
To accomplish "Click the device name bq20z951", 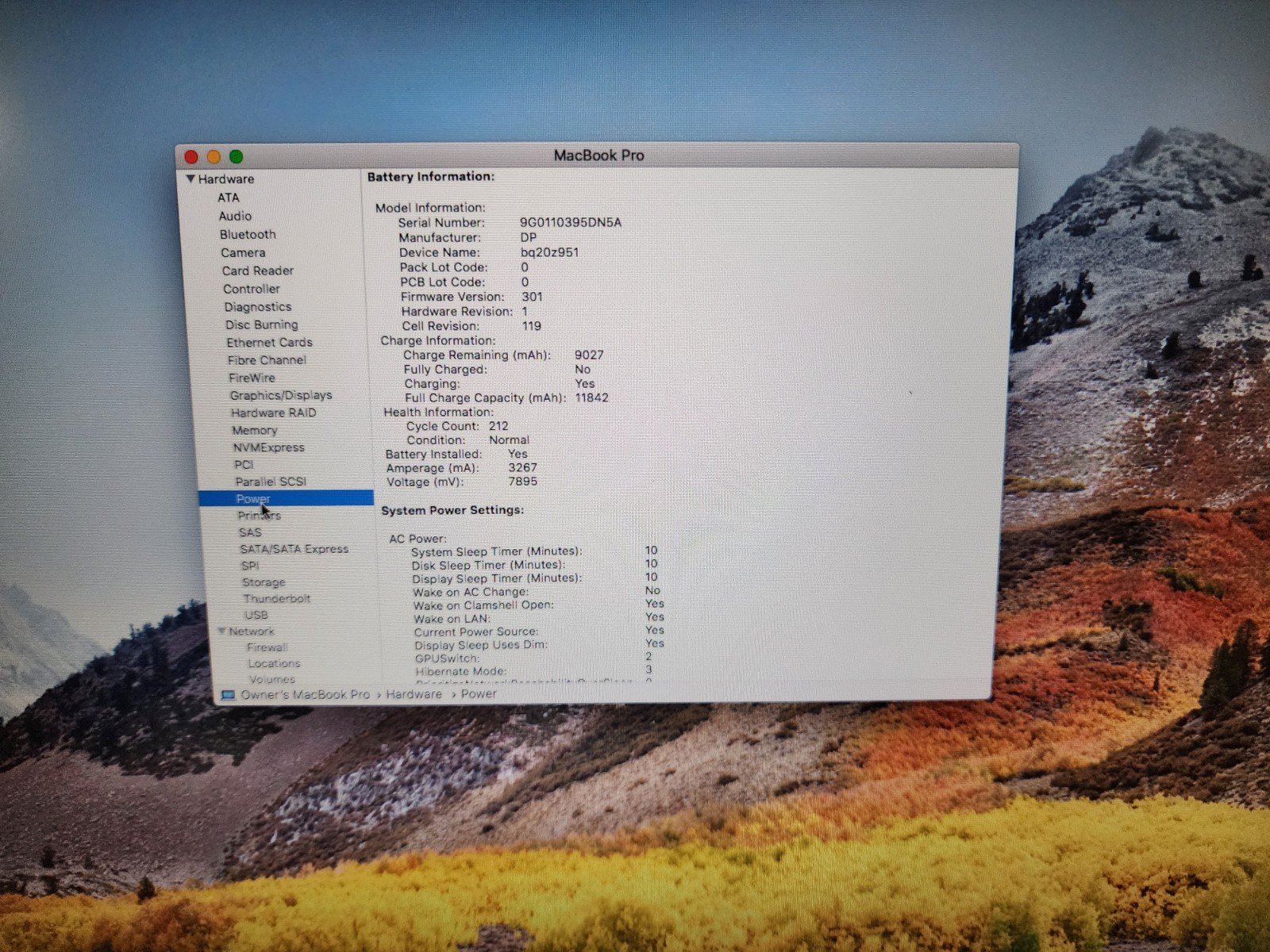I will tap(550, 252).
